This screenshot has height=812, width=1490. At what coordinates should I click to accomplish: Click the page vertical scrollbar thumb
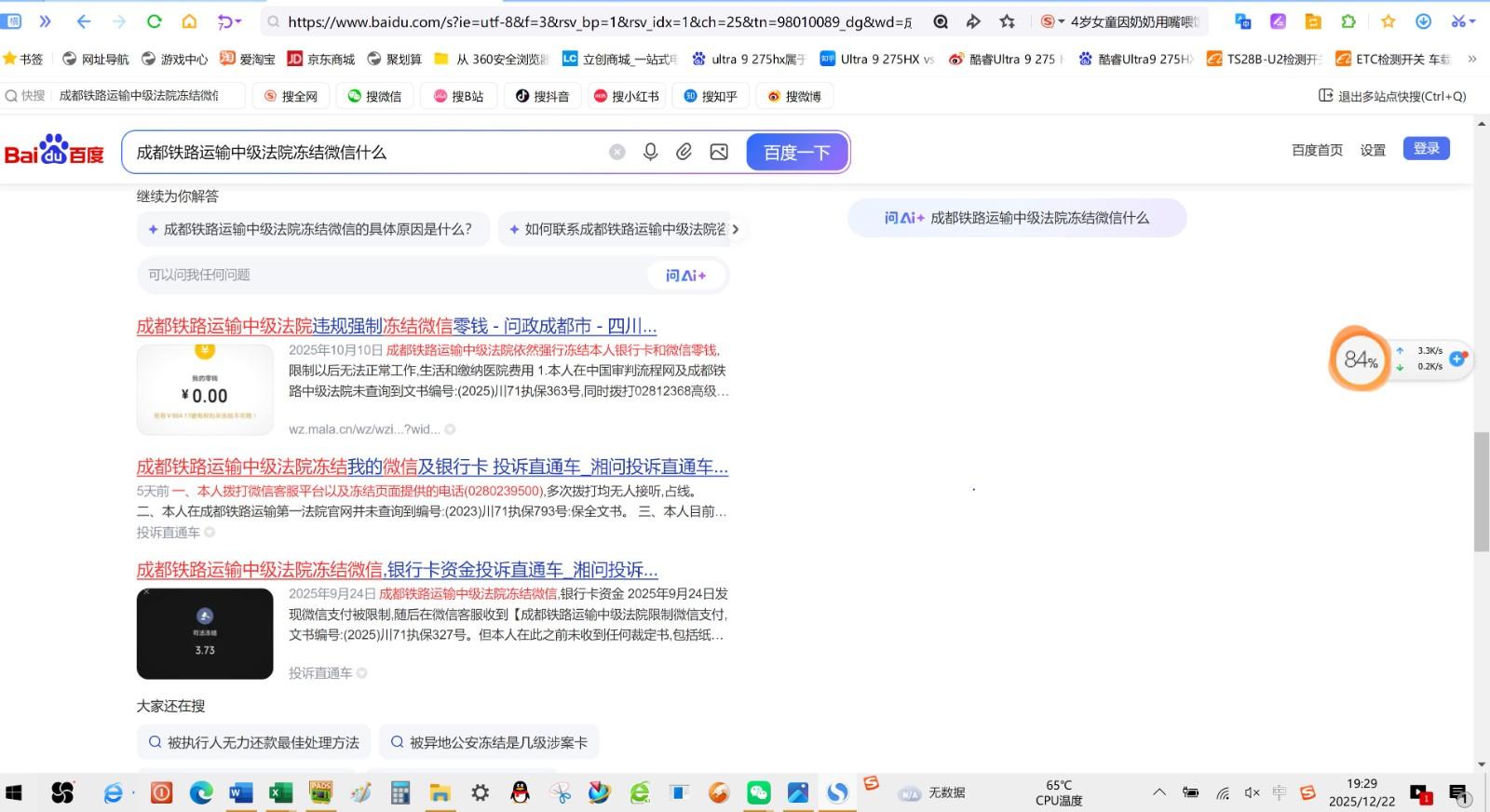(x=1481, y=494)
